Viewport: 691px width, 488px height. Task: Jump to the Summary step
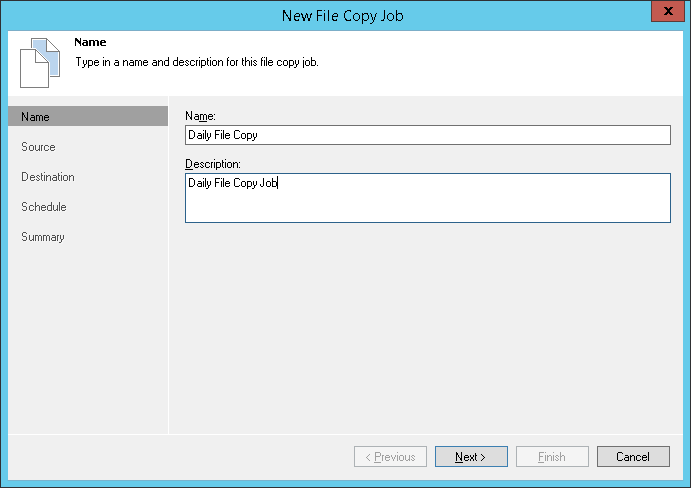(x=43, y=237)
